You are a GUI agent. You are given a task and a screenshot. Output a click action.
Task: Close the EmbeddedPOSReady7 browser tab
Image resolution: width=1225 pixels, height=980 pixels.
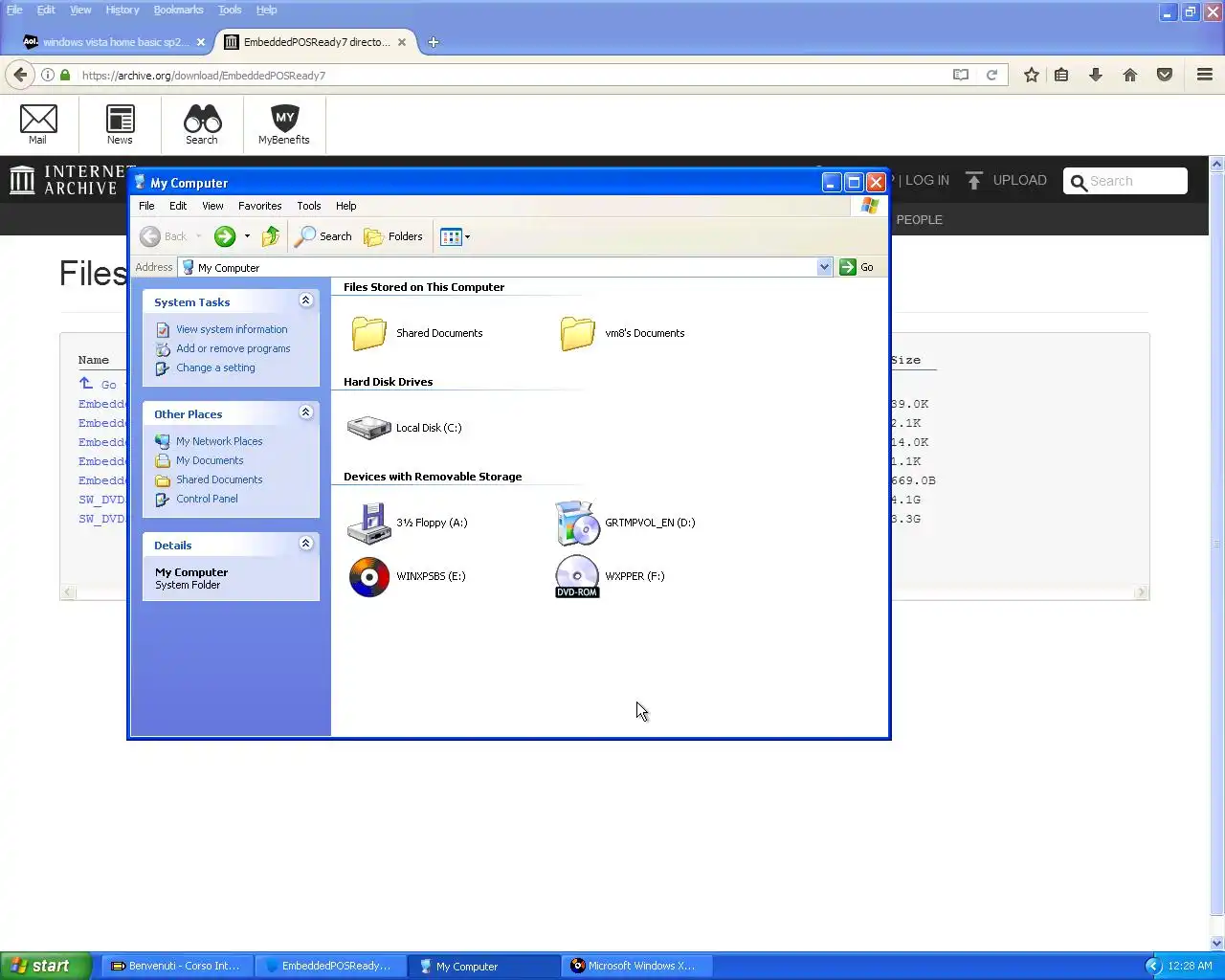[402, 42]
